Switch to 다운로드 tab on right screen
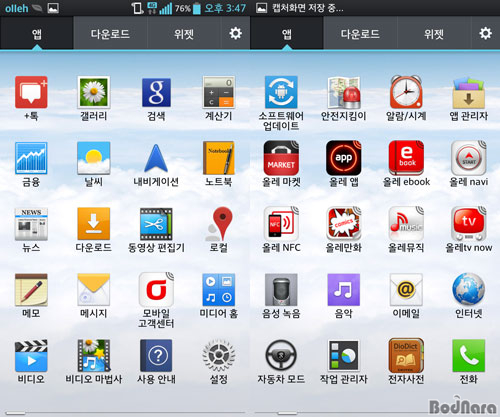 pos(360,33)
